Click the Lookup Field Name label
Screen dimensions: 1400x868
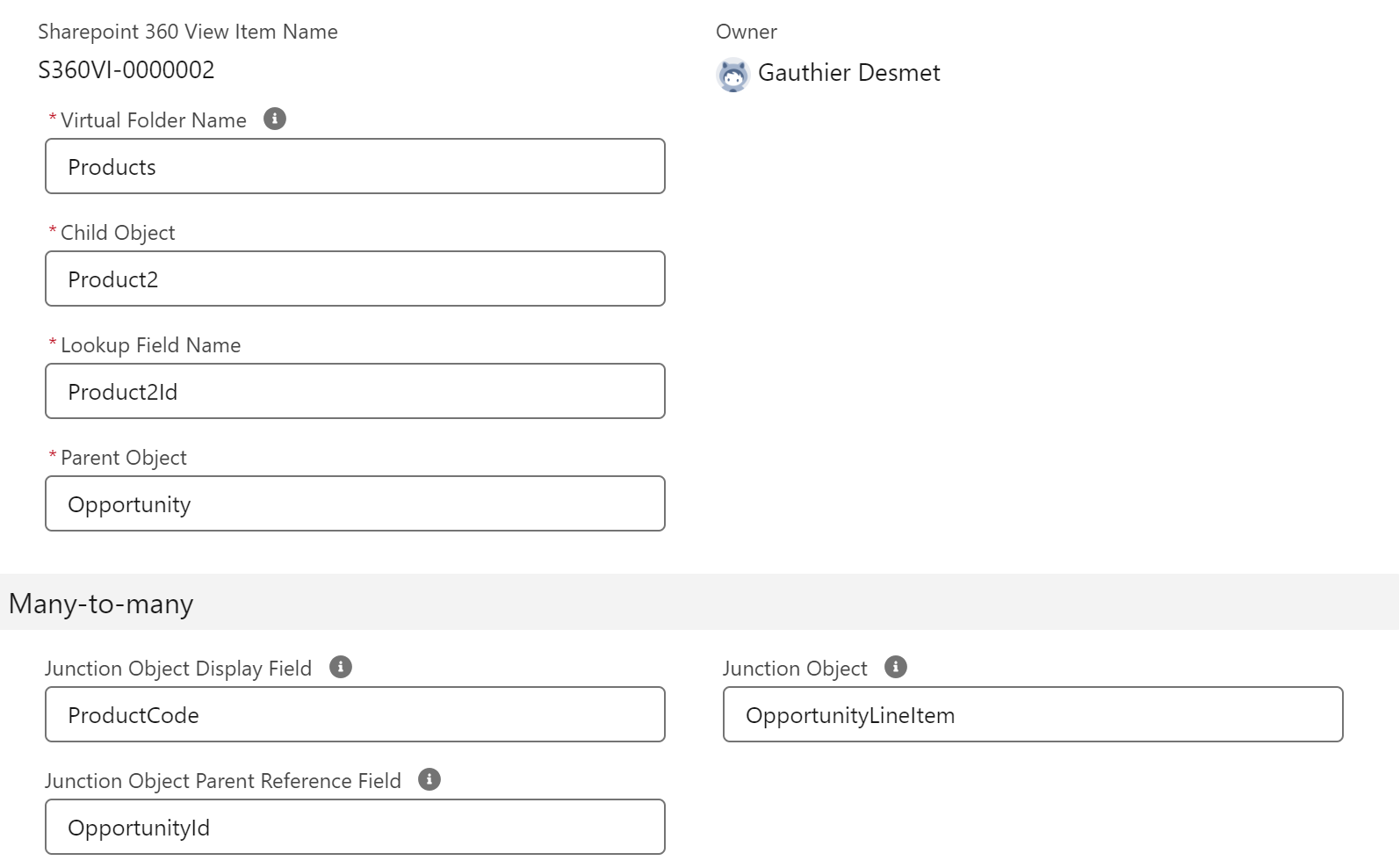[x=150, y=345]
